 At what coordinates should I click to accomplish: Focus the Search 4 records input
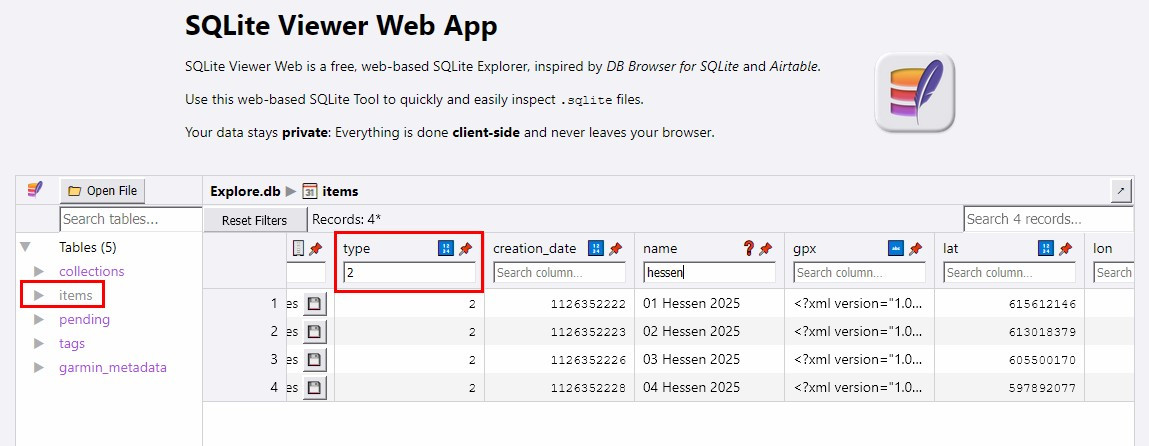(x=1049, y=219)
